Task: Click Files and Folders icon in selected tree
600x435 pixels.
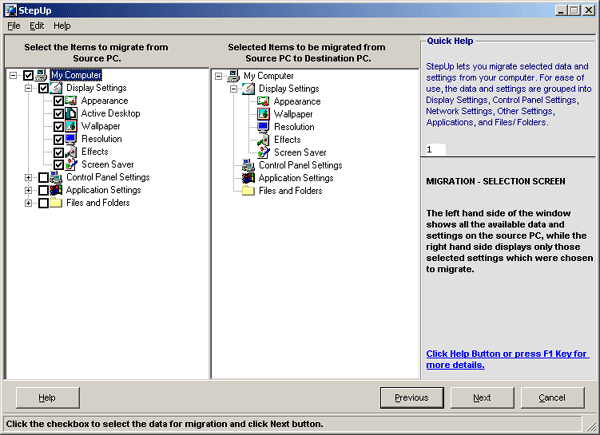Action: coord(248,191)
